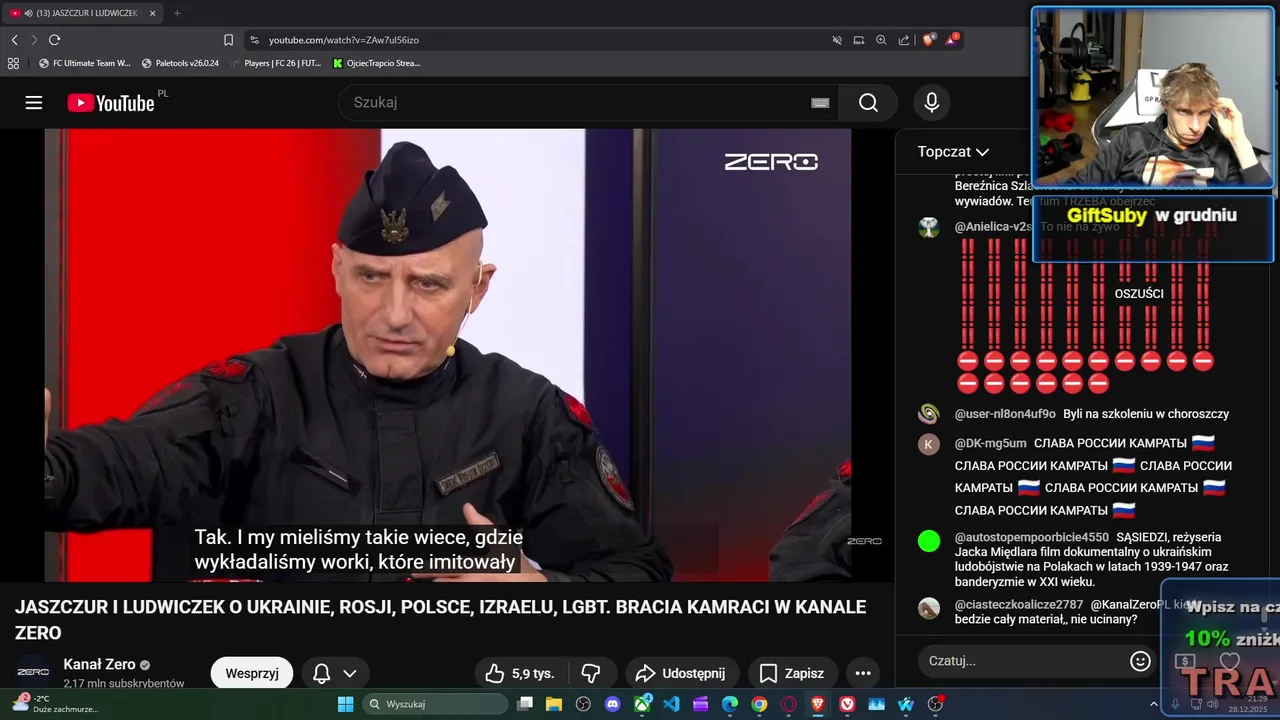Open Vivaldi from the taskbar
The image size is (1280, 720).
(x=847, y=704)
